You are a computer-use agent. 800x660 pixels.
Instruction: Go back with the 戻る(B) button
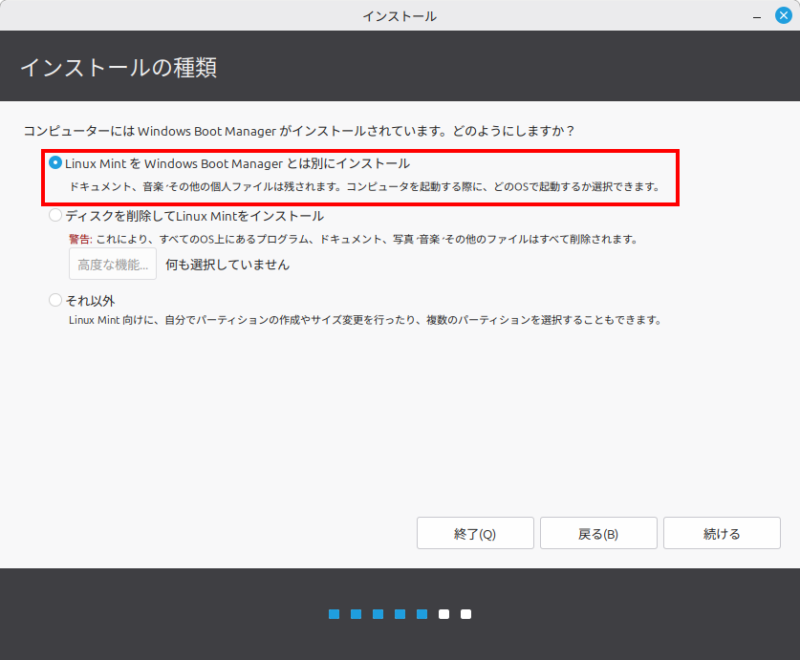pyautogui.click(x=598, y=534)
